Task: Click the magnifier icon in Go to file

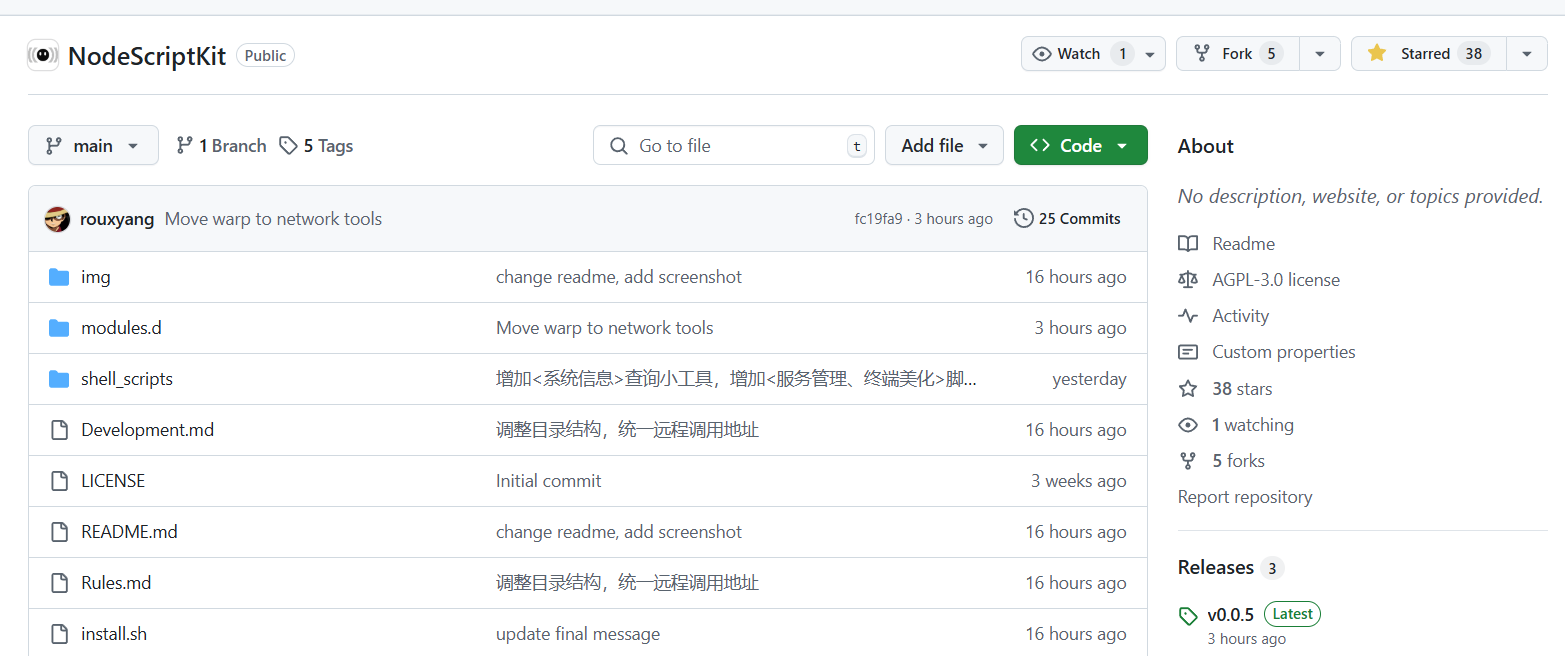Action: (x=619, y=146)
